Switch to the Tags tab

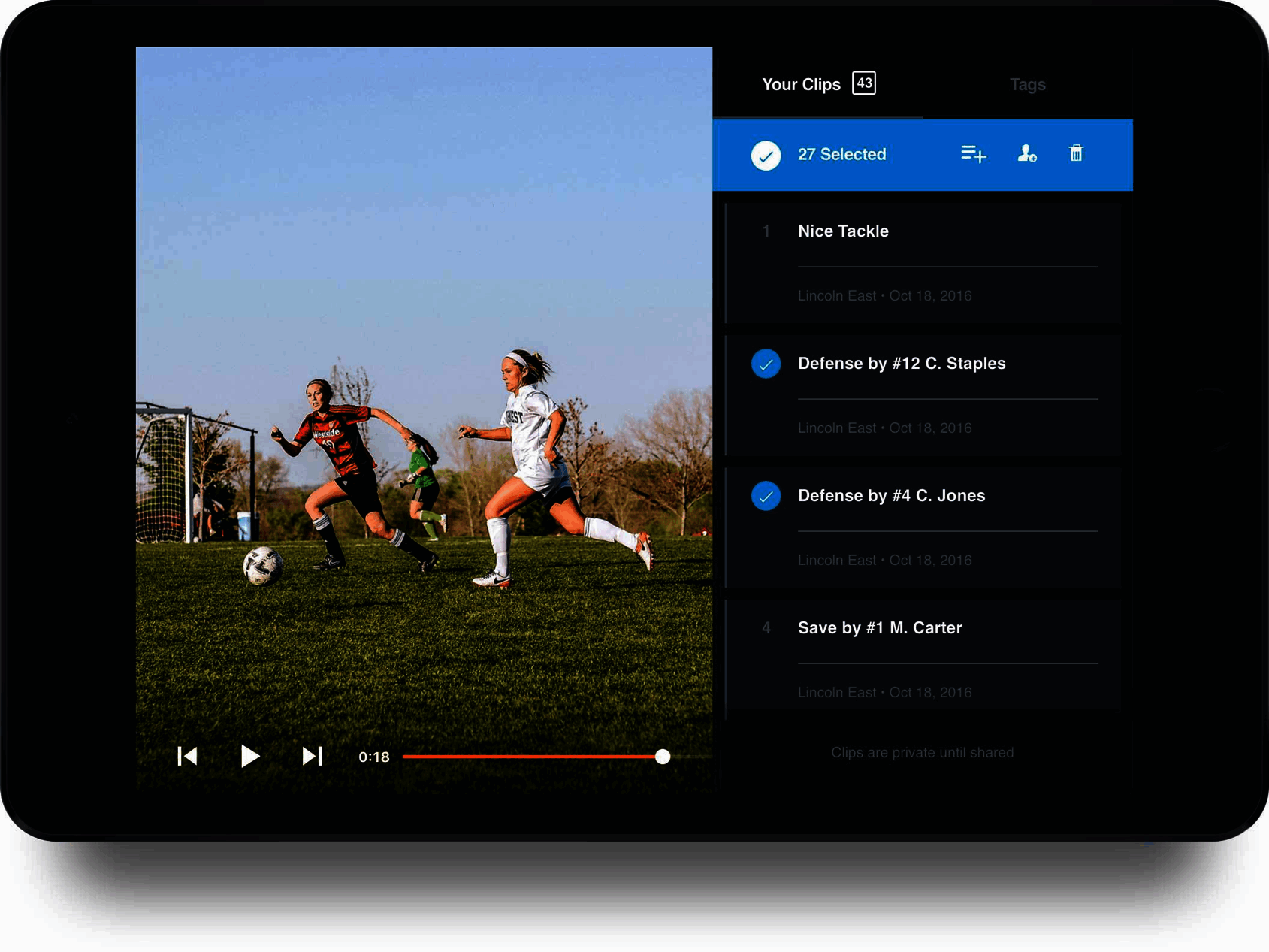1027,84
